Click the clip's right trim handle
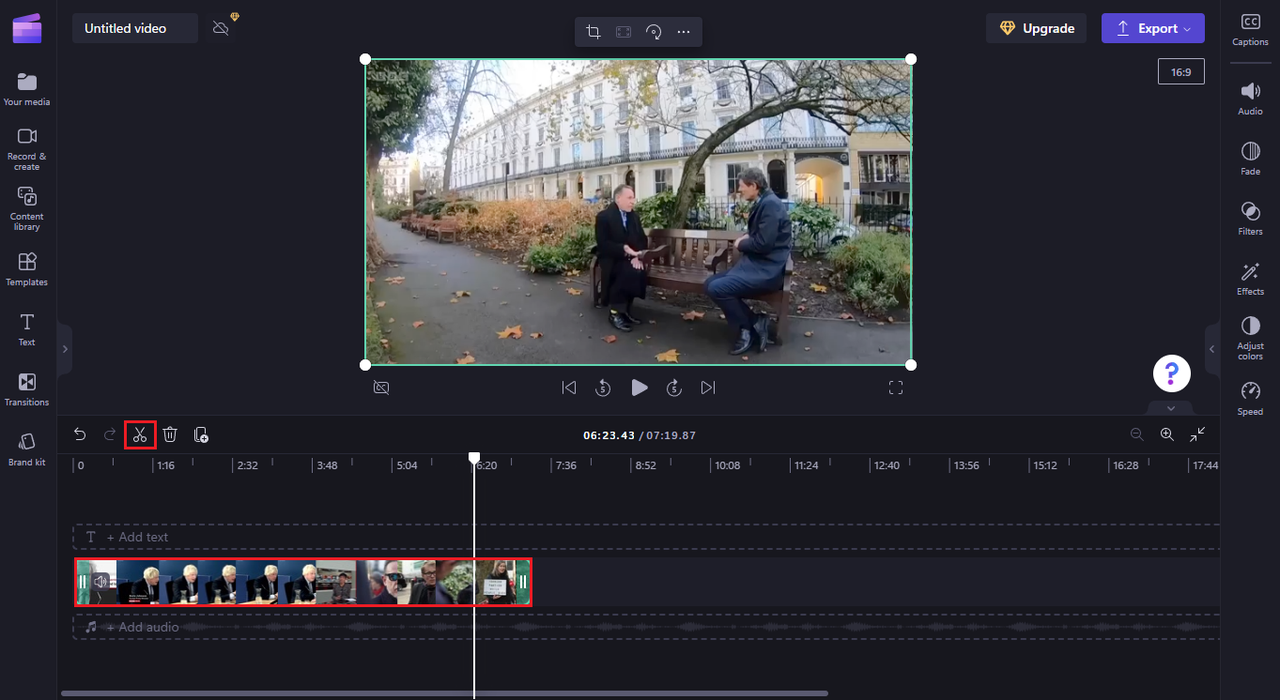The height and width of the screenshot is (700, 1280). pos(522,582)
